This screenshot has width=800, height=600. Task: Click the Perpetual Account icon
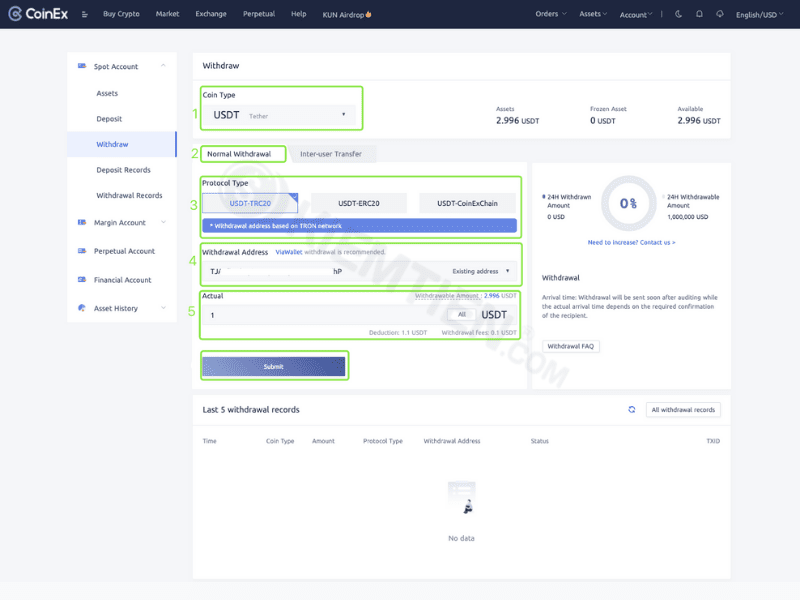pos(82,251)
